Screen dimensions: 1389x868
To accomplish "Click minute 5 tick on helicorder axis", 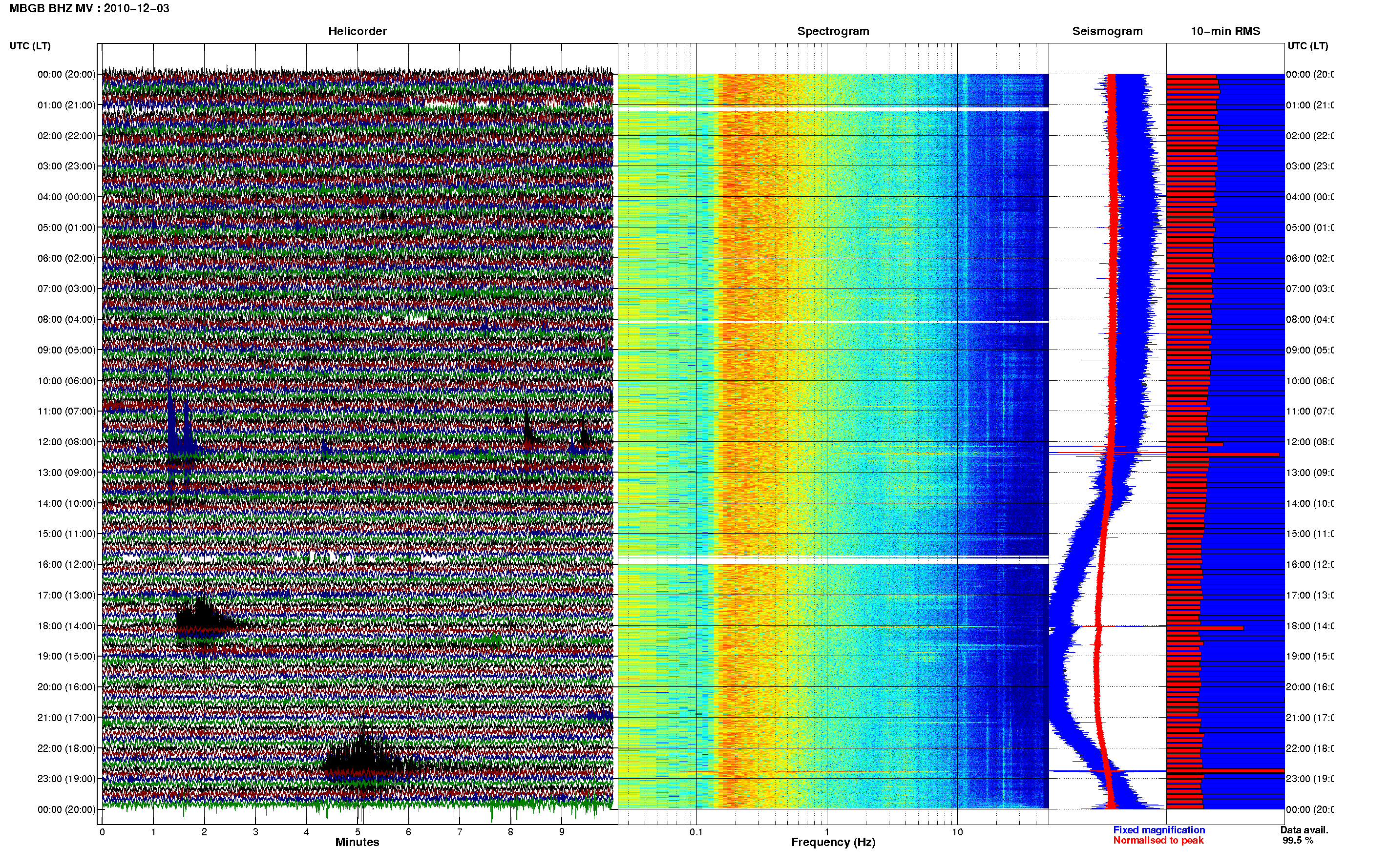I will click(358, 832).
